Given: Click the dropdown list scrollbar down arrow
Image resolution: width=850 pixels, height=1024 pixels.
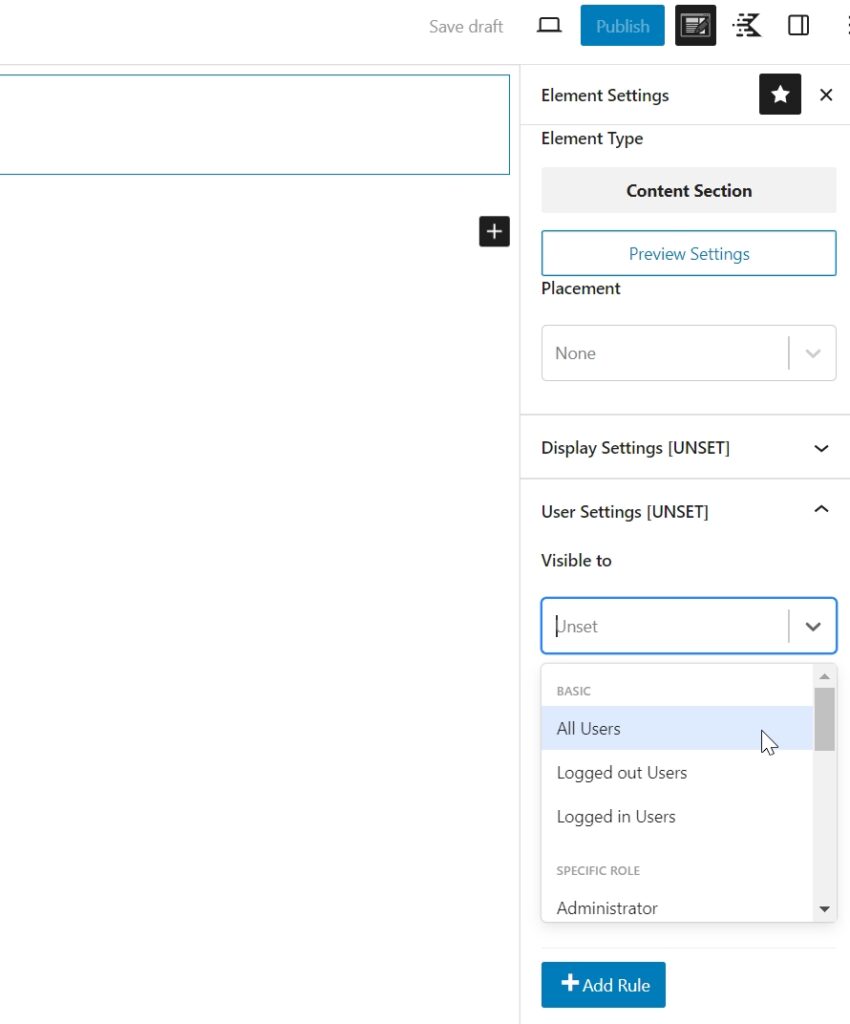Looking at the screenshot, I should (x=825, y=909).
